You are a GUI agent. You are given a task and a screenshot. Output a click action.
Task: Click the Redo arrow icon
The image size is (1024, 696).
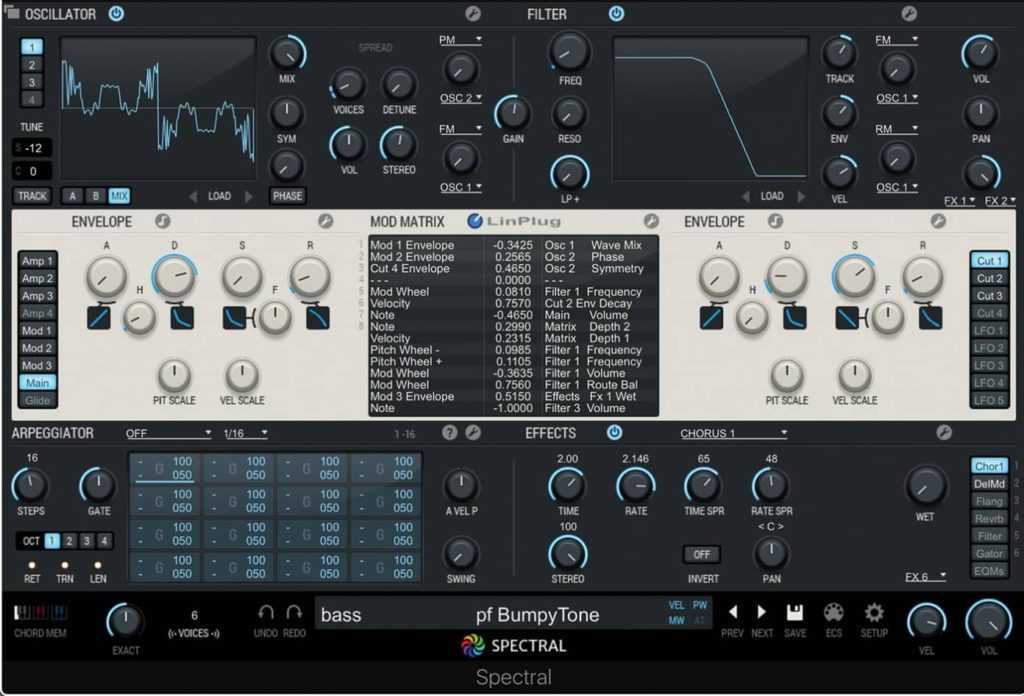(x=294, y=612)
